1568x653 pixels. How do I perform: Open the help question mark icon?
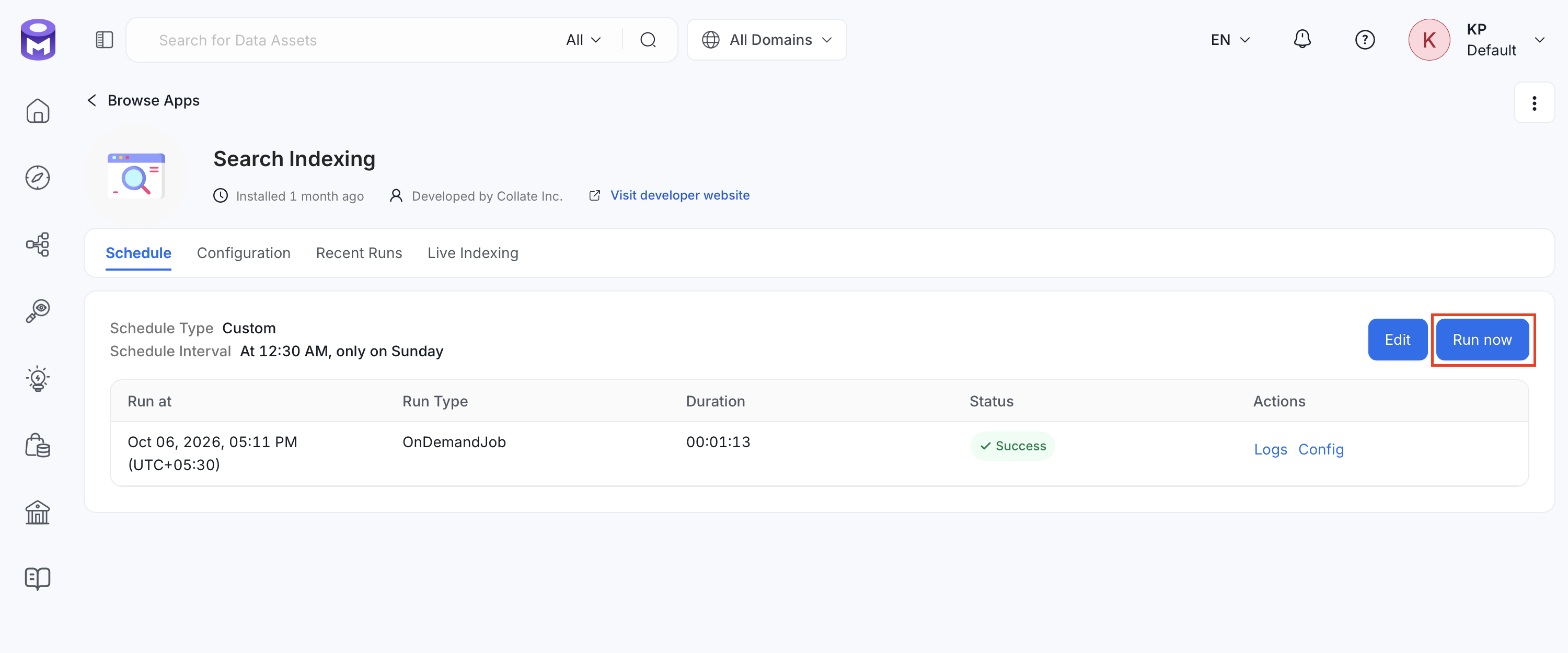[1365, 40]
